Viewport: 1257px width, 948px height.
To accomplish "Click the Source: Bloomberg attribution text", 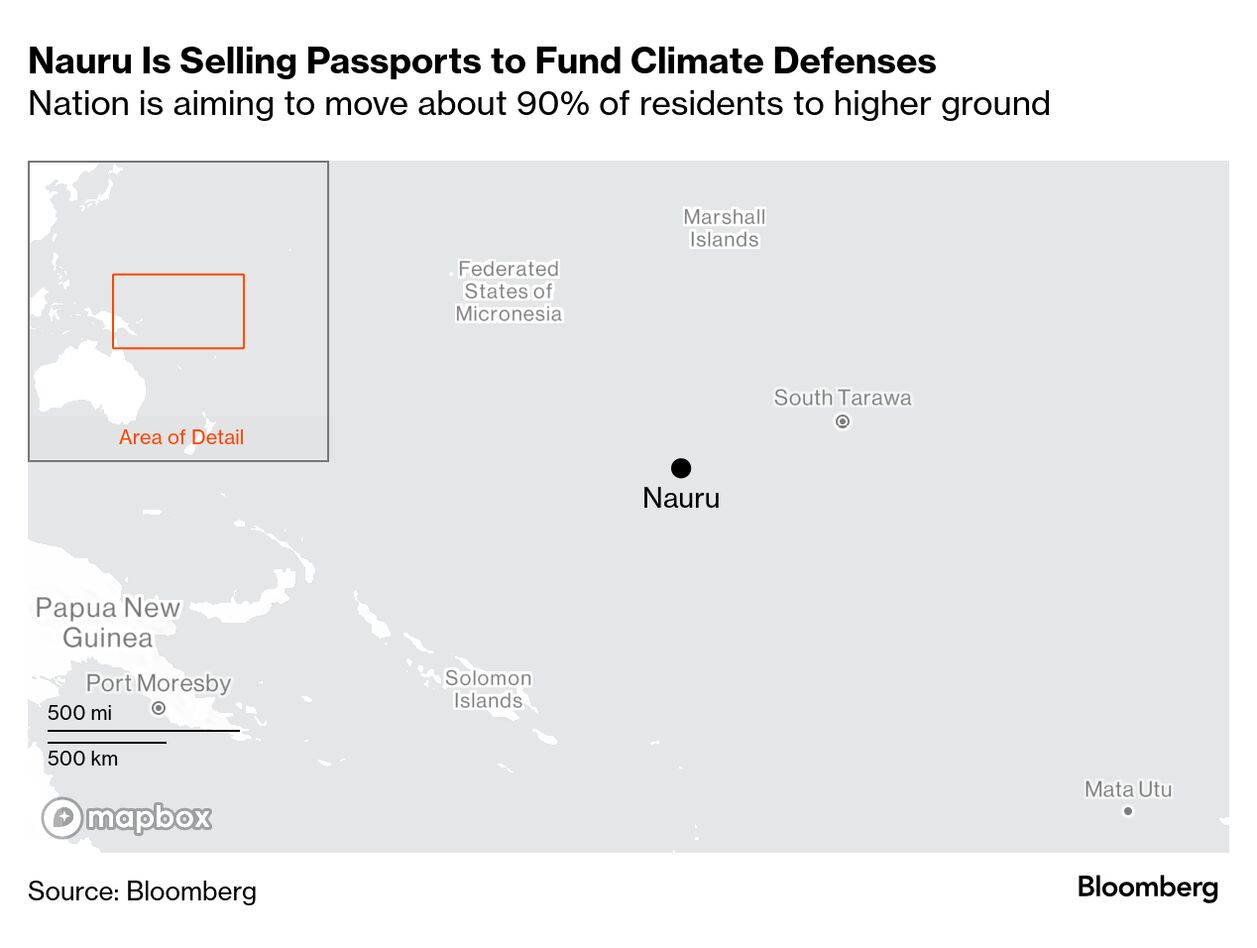I will (142, 891).
